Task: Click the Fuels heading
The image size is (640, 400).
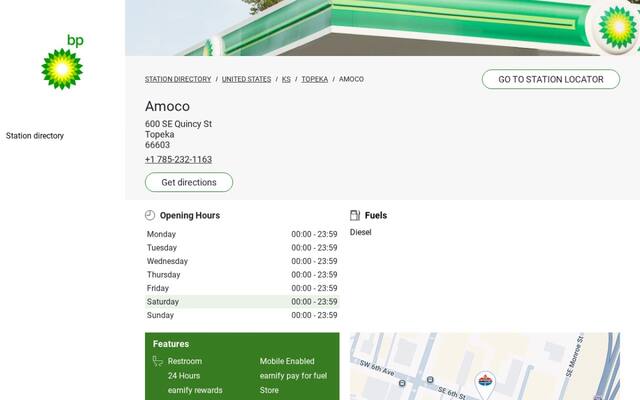Action: (x=376, y=216)
